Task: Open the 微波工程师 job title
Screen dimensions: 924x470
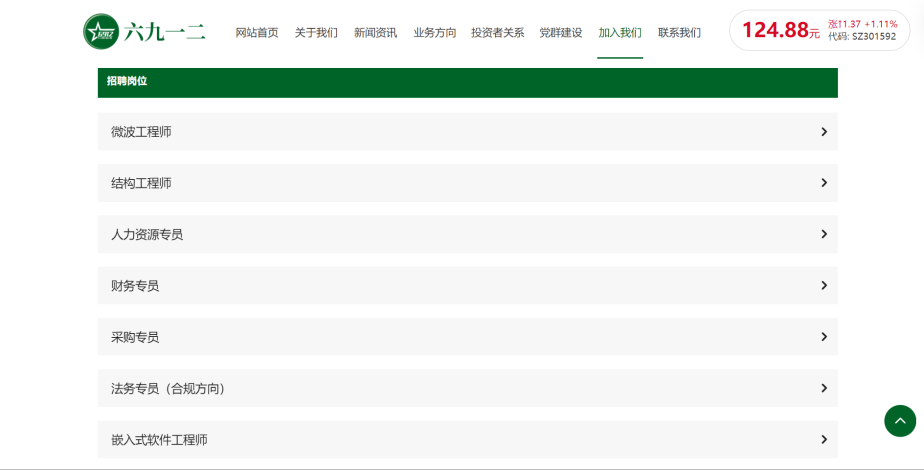Action: point(141,132)
